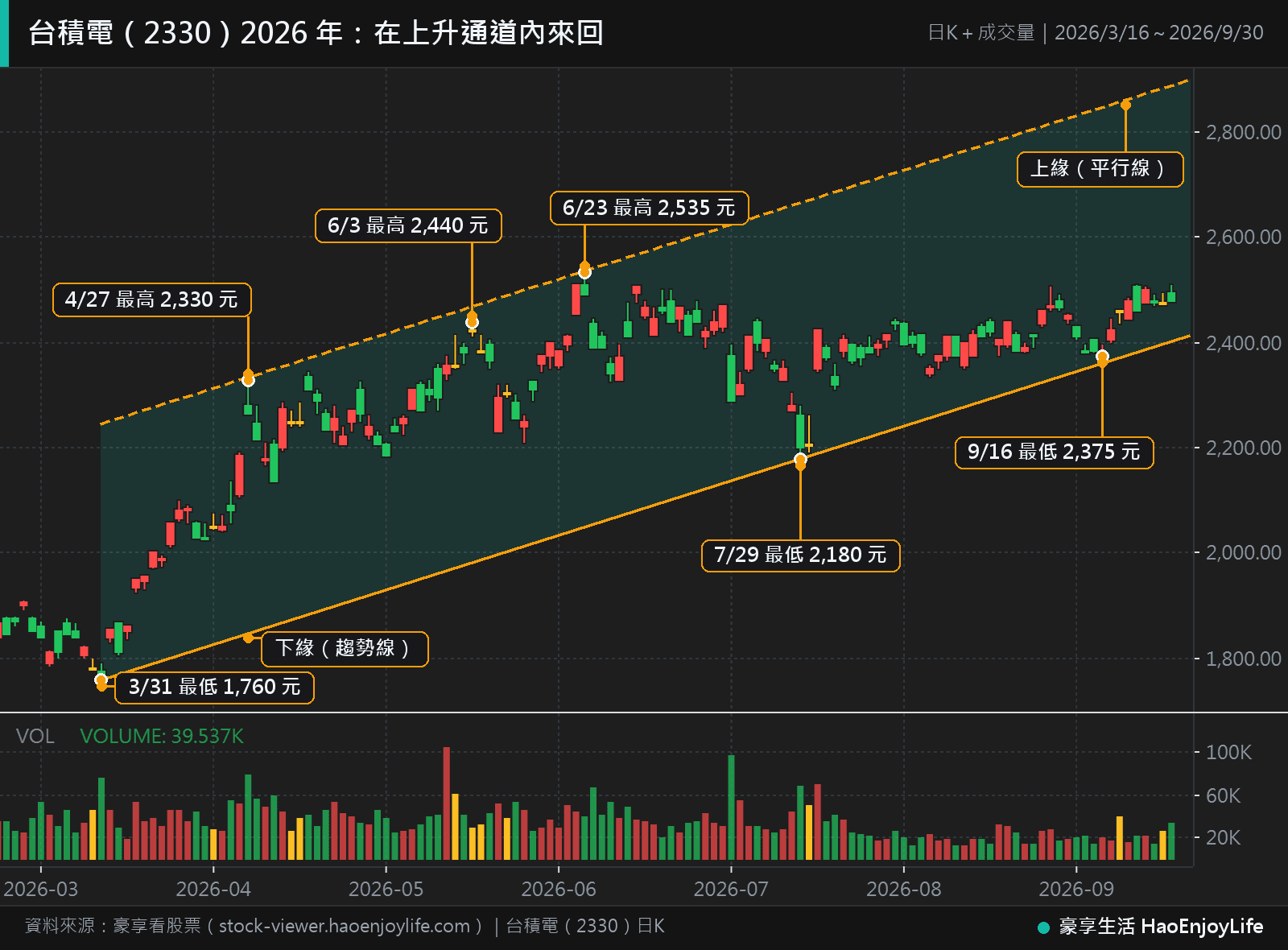Click the 2,200.00 price axis label
This screenshot has width=1288, height=950.
point(1243,448)
